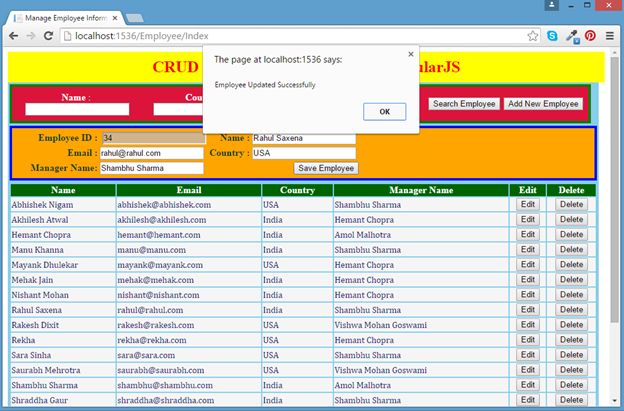Delete the Mayank Dhulekar row
624x411 pixels.
571,265
